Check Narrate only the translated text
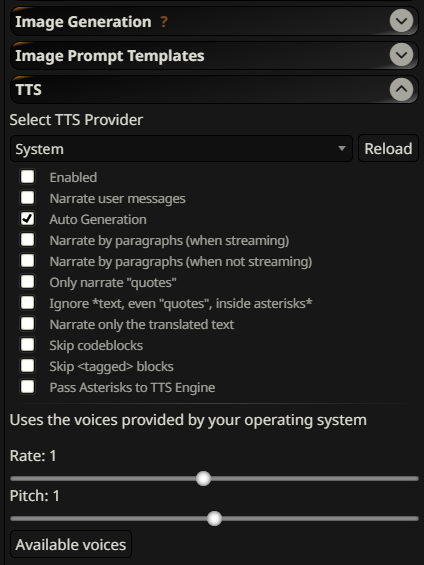Image resolution: width=424 pixels, height=565 pixels. [28, 324]
